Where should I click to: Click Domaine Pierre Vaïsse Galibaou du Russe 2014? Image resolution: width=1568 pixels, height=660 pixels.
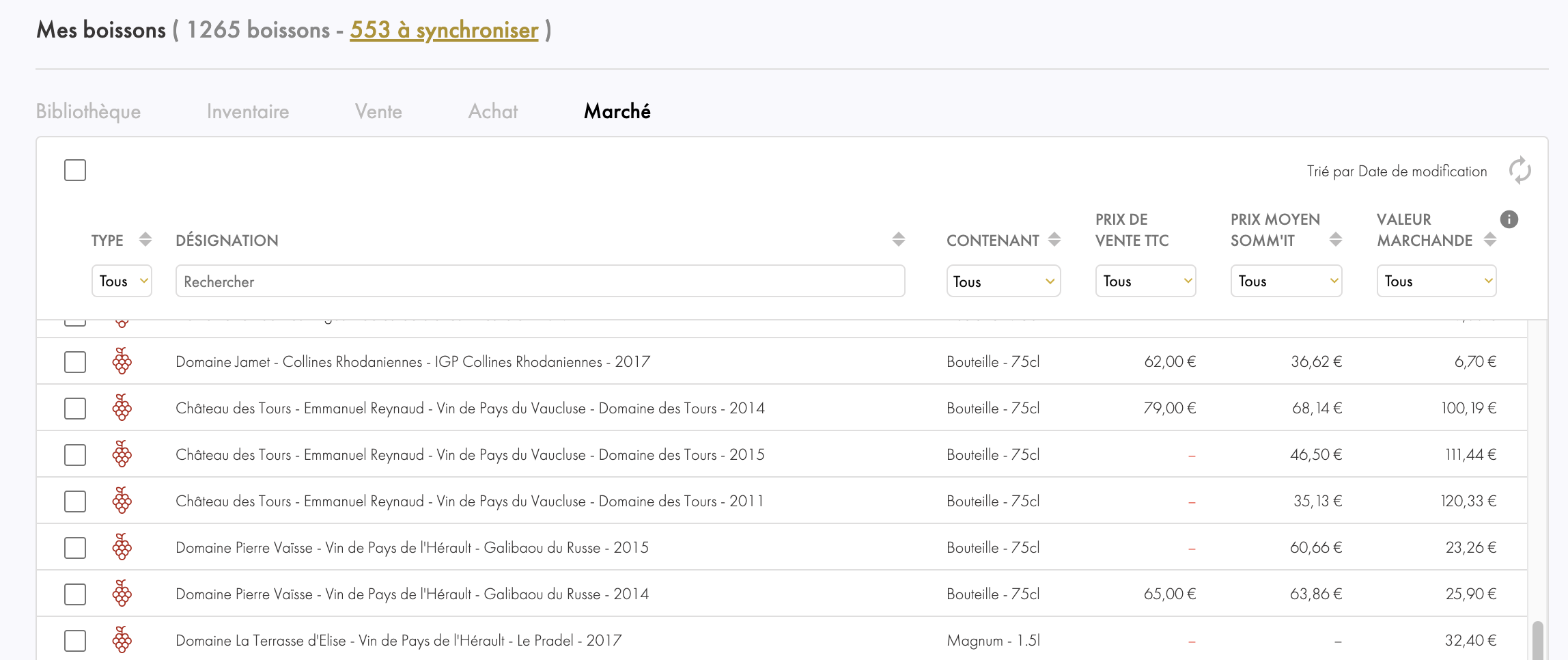[412, 594]
